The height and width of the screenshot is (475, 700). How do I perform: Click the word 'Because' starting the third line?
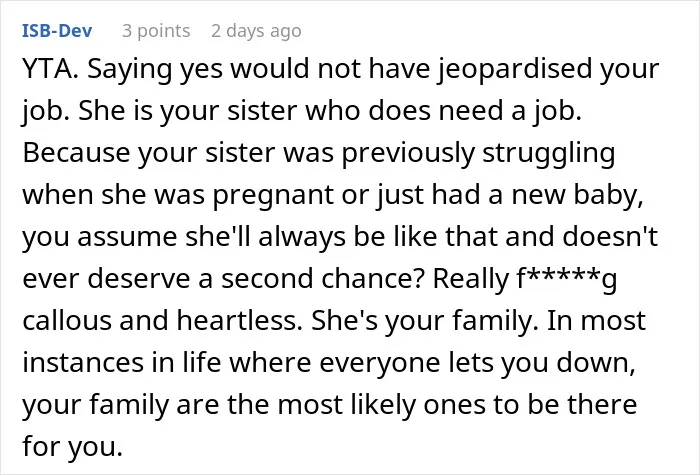tap(76, 153)
